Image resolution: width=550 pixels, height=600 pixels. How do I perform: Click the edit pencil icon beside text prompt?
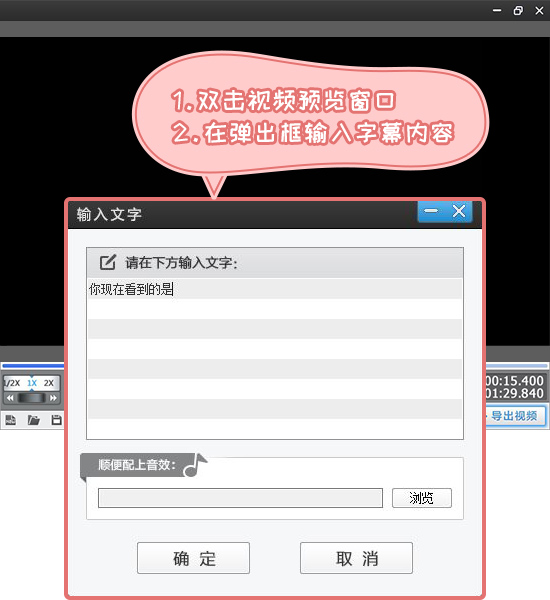108,262
